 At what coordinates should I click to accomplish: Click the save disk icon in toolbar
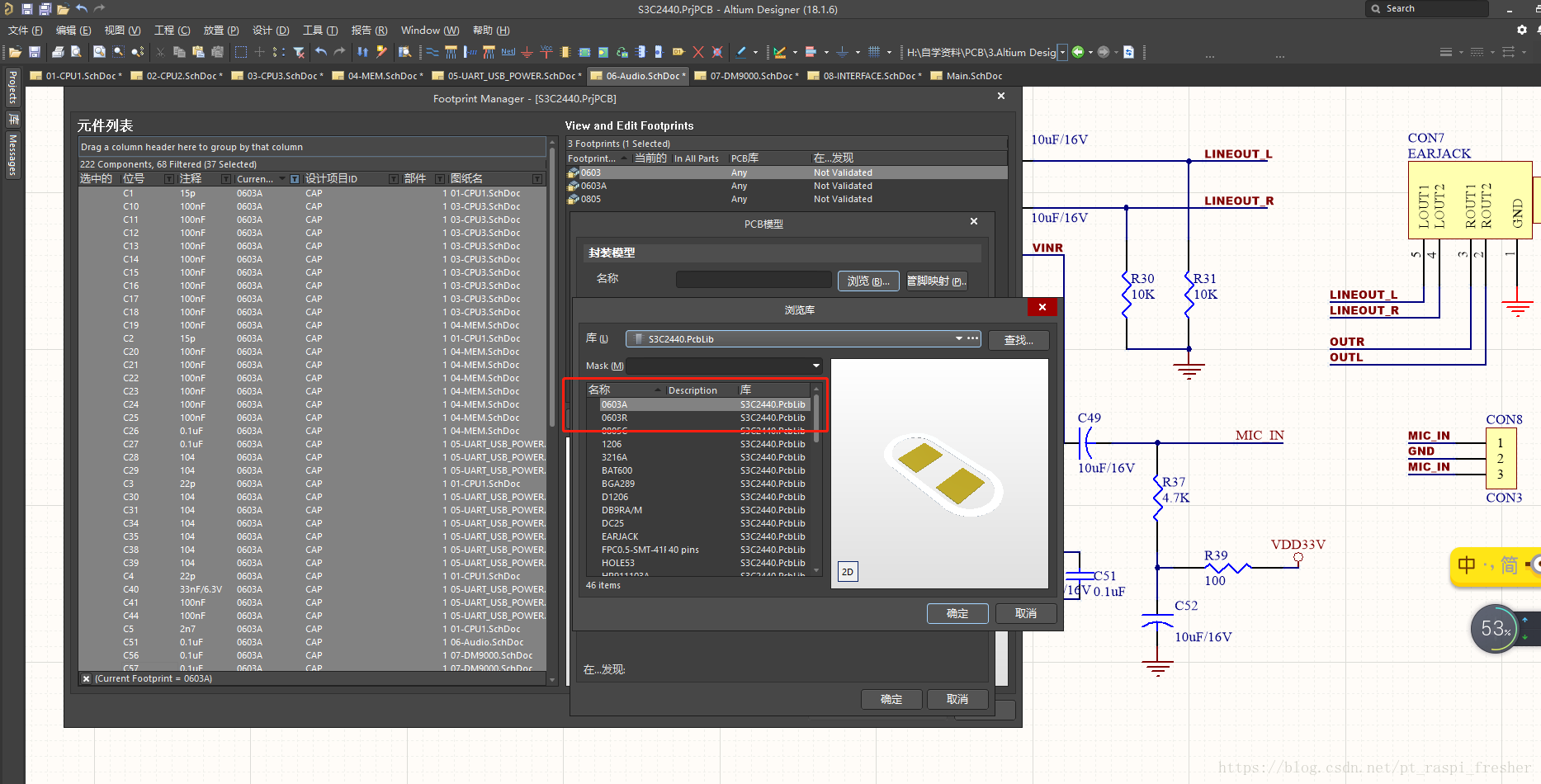click(35, 52)
